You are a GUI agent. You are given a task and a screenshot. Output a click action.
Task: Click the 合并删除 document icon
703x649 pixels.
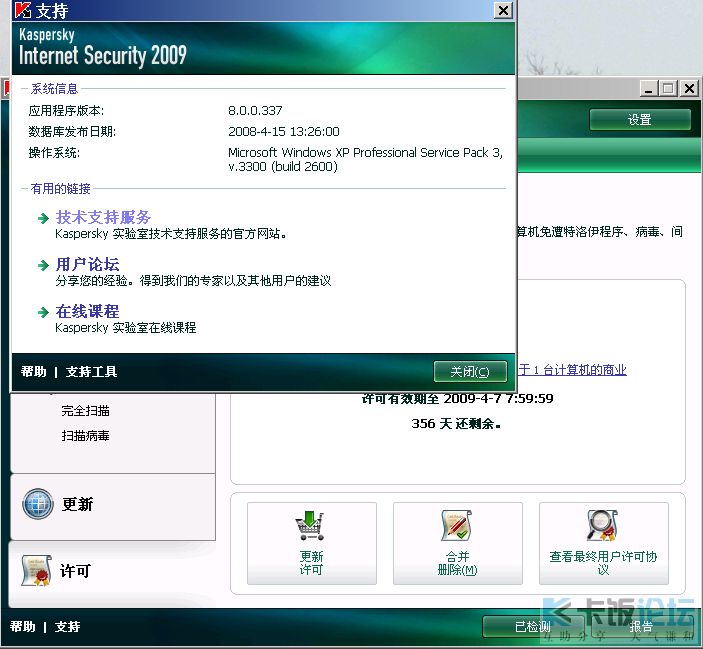coord(457,525)
